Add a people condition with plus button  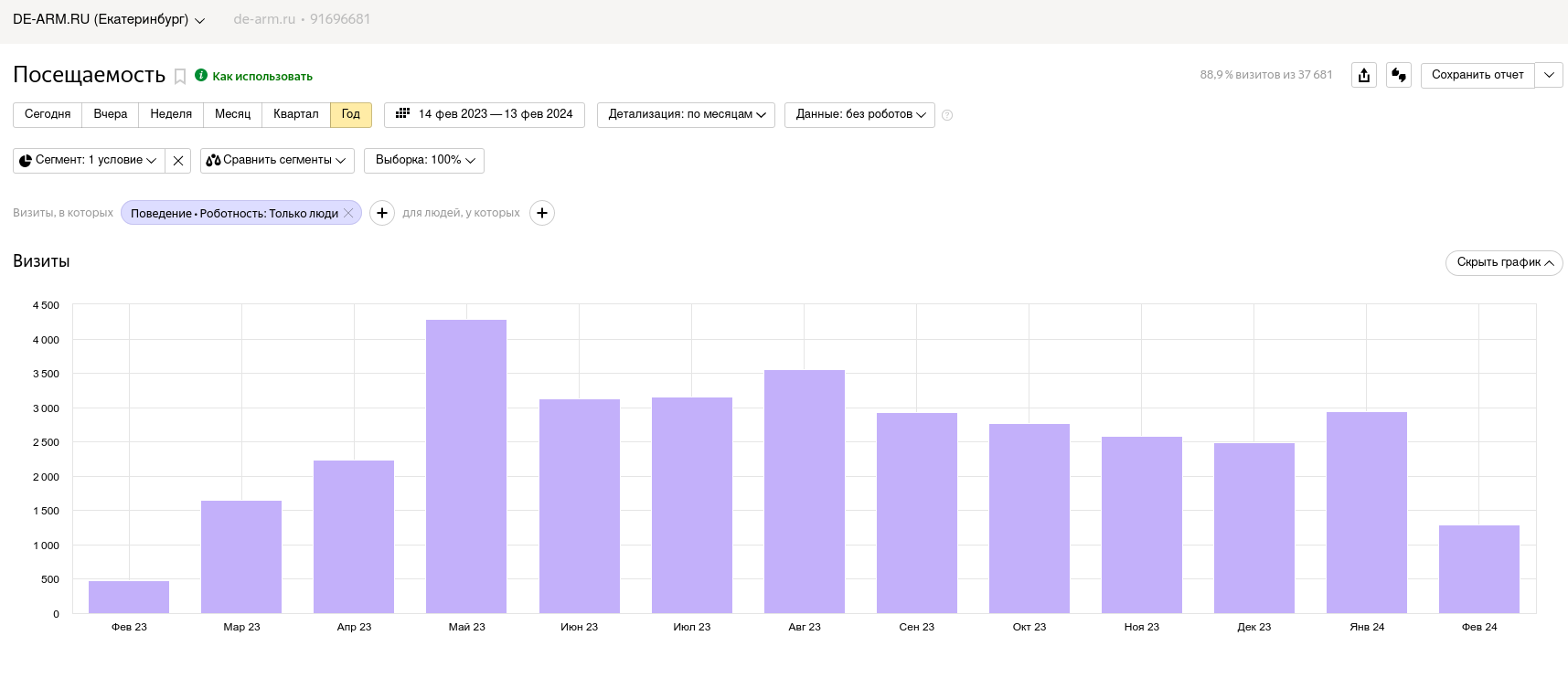point(542,213)
